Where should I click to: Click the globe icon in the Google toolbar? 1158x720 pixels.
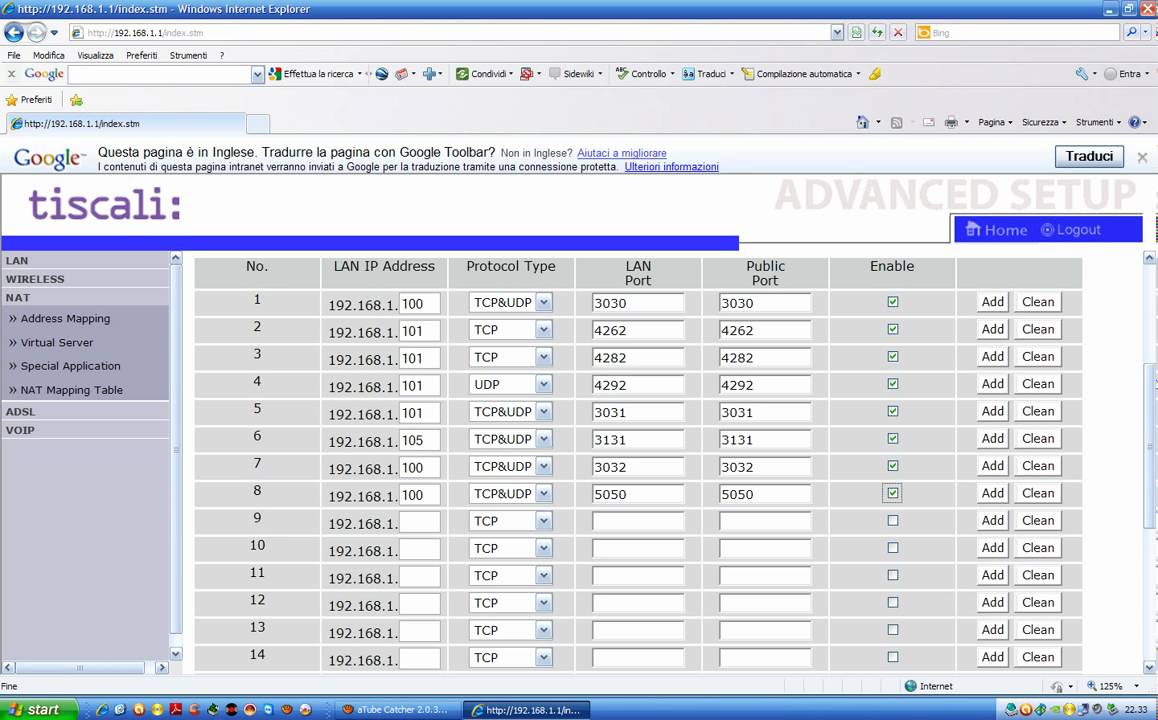pos(382,74)
